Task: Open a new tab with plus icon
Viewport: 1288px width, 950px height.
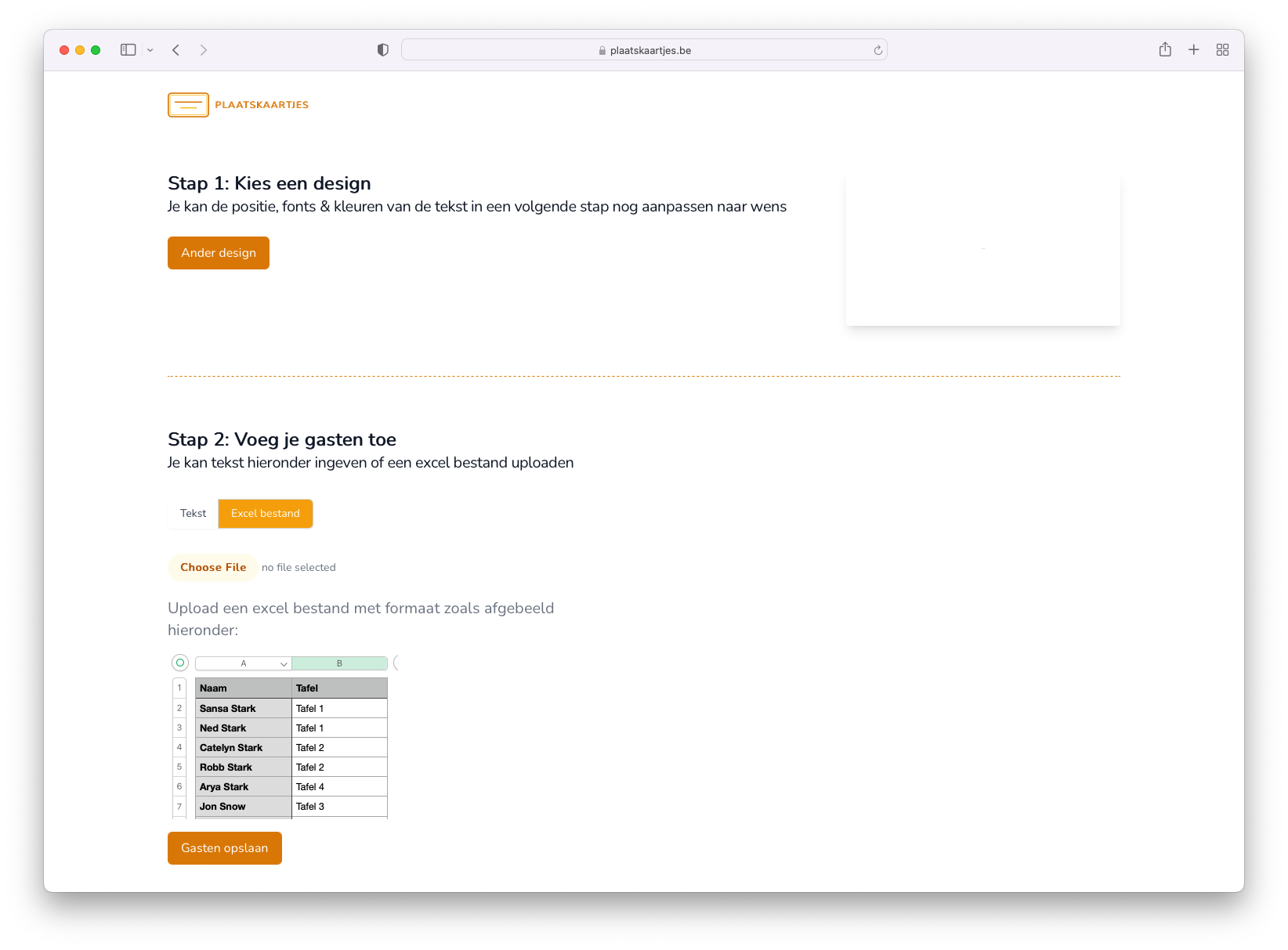Action: click(1193, 50)
